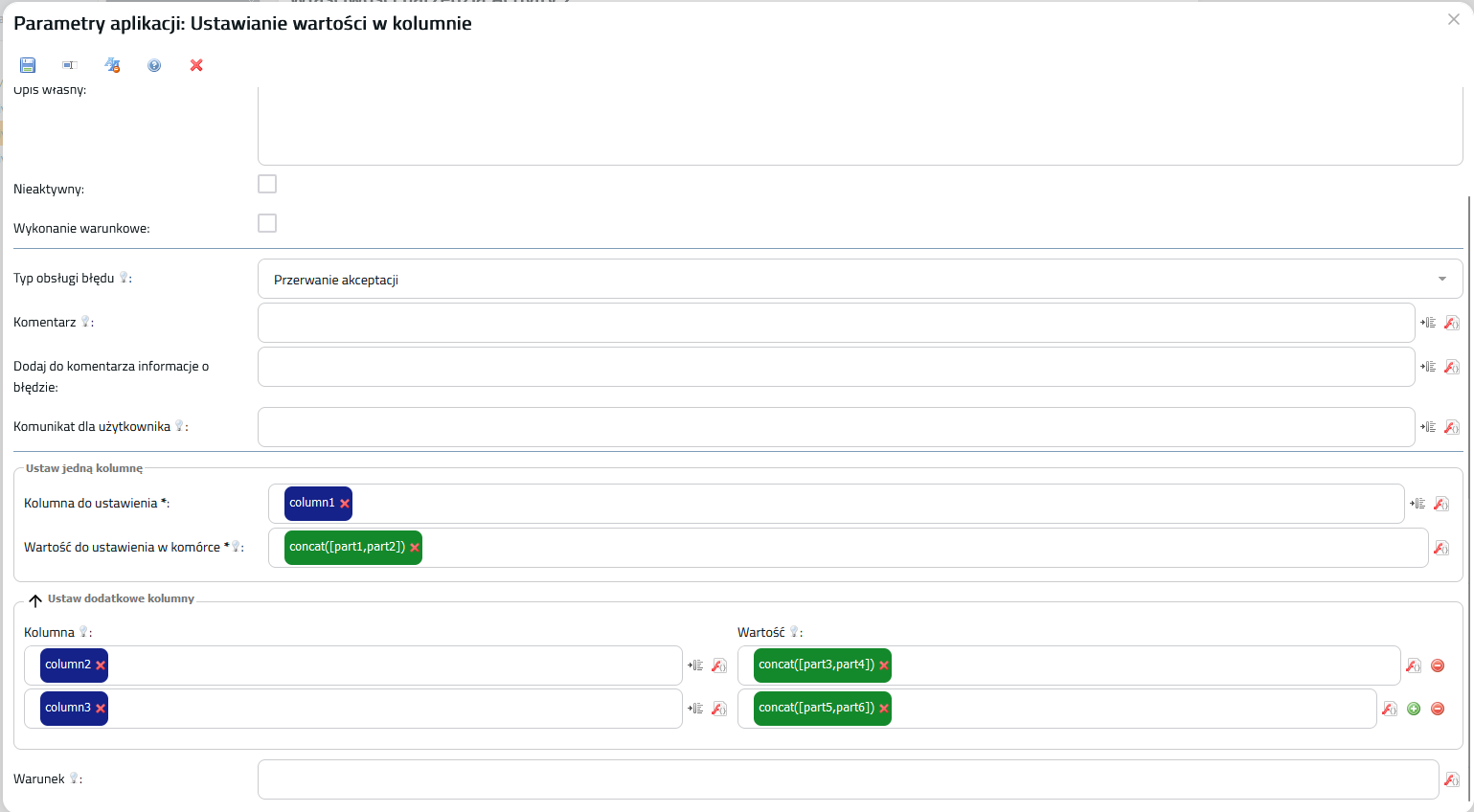1474x812 pixels.
Task: Remove the column3 tag via its x
Action: pyautogui.click(x=101, y=709)
